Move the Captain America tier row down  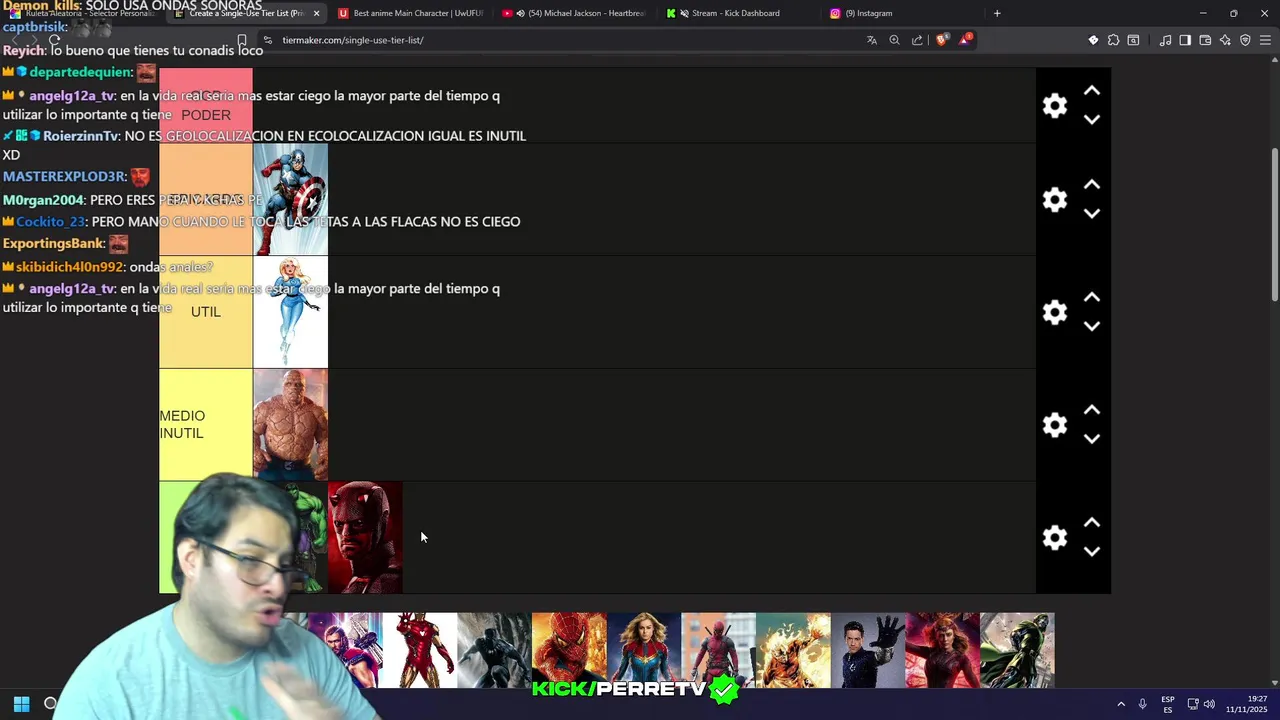1092,213
